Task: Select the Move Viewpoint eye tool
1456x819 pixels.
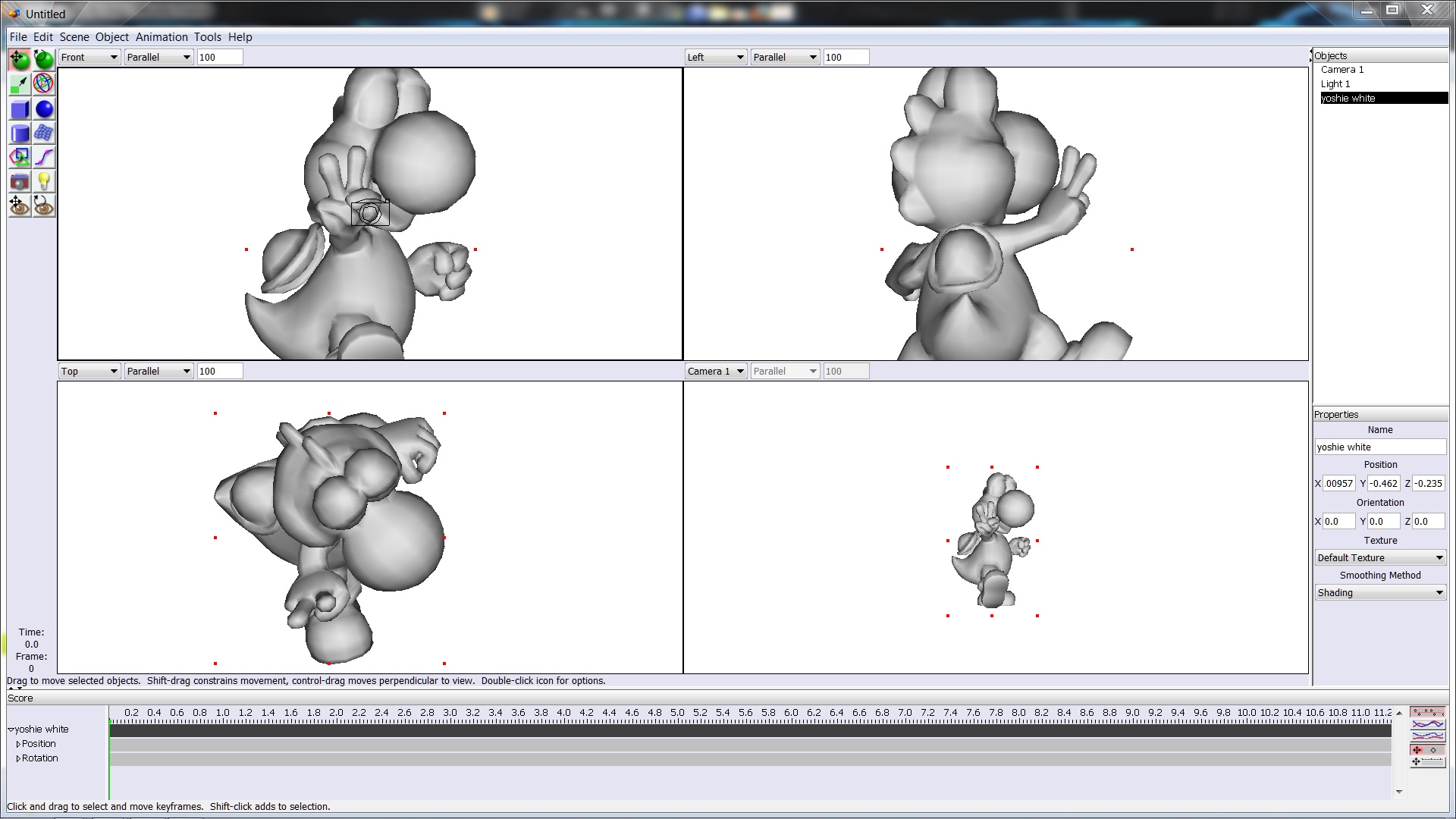Action: (x=20, y=206)
